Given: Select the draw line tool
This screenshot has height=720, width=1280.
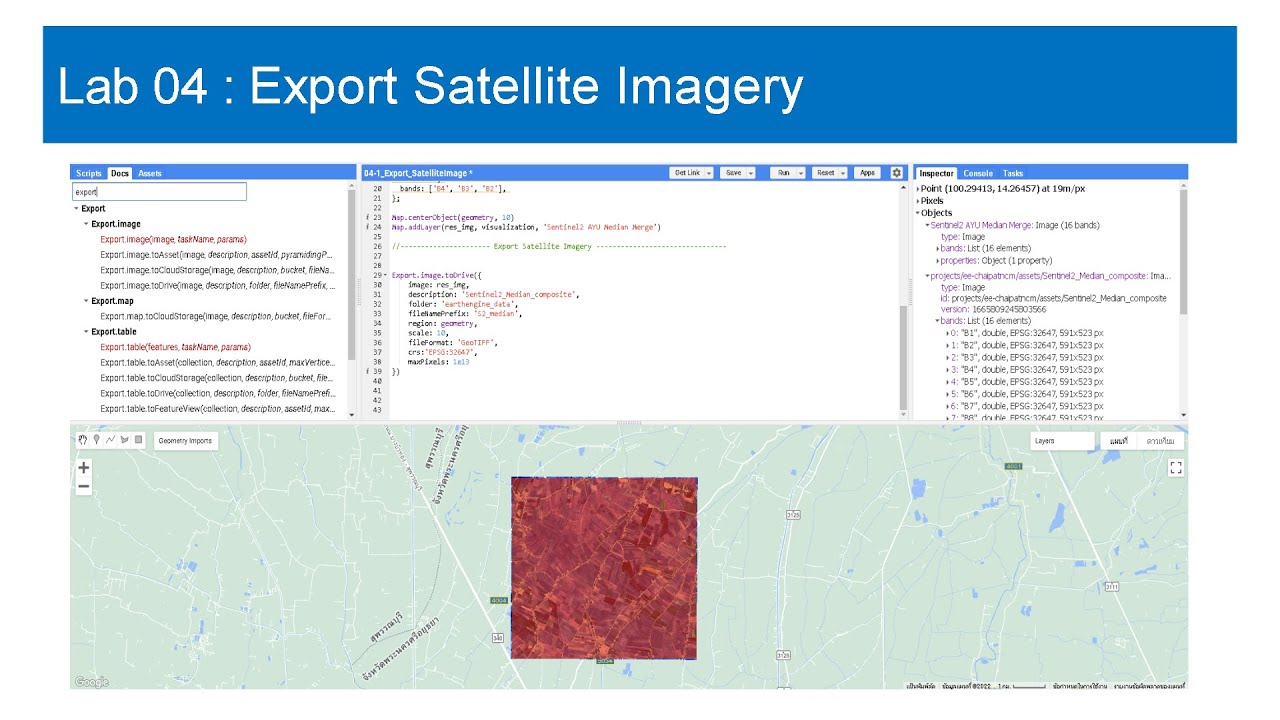Looking at the screenshot, I should pos(111,440).
